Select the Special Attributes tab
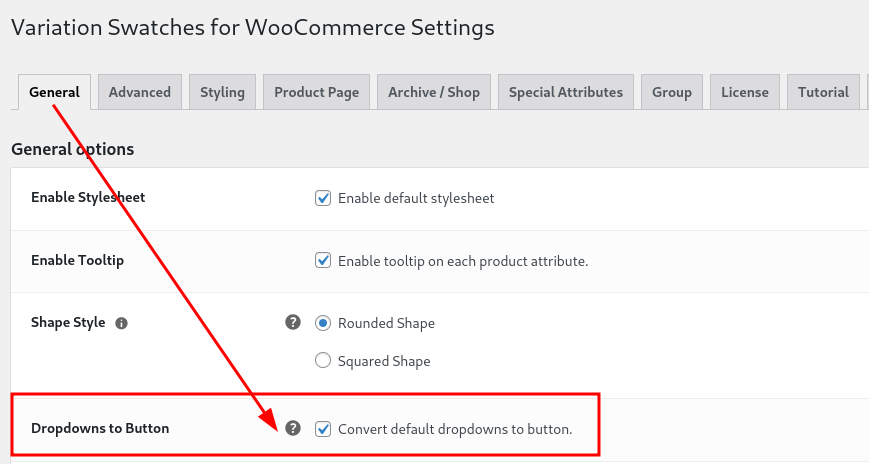This screenshot has width=869, height=464. tap(566, 92)
